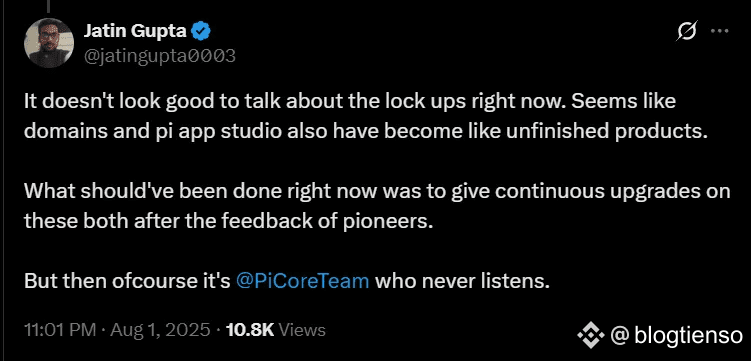Click the Aug 1, 2025 date

pyautogui.click(x=159, y=330)
